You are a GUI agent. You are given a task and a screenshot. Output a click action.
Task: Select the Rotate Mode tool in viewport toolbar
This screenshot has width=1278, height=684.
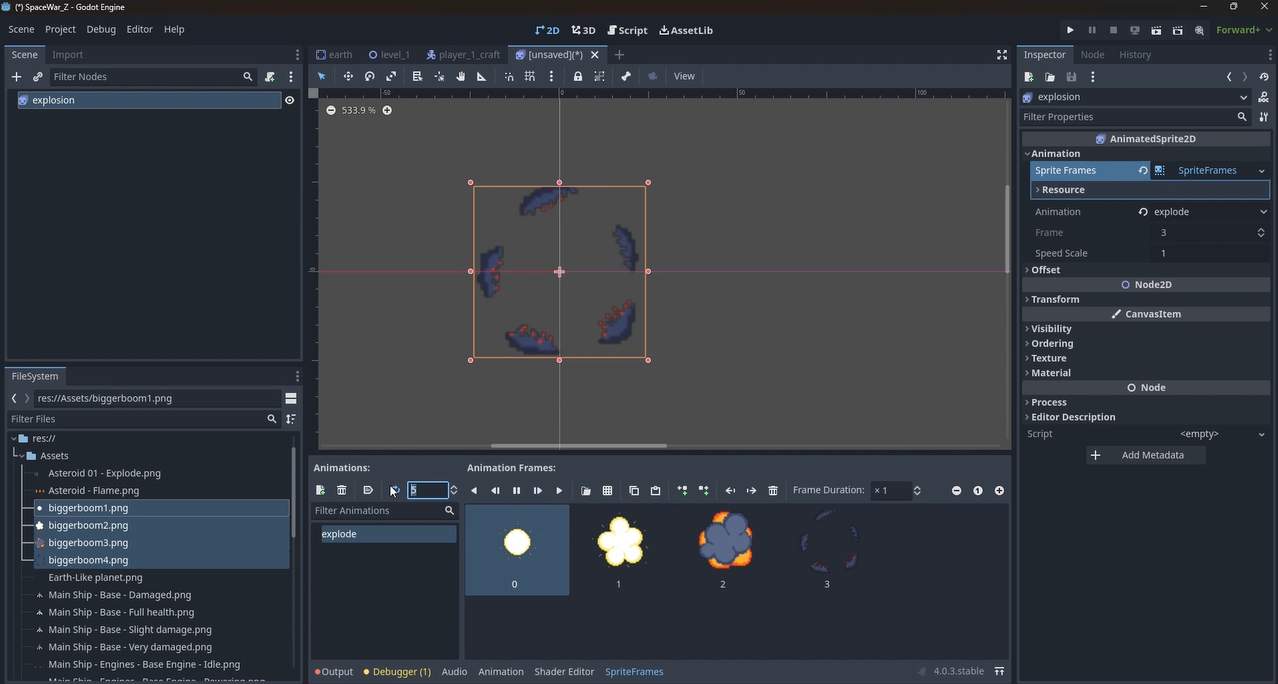(369, 76)
